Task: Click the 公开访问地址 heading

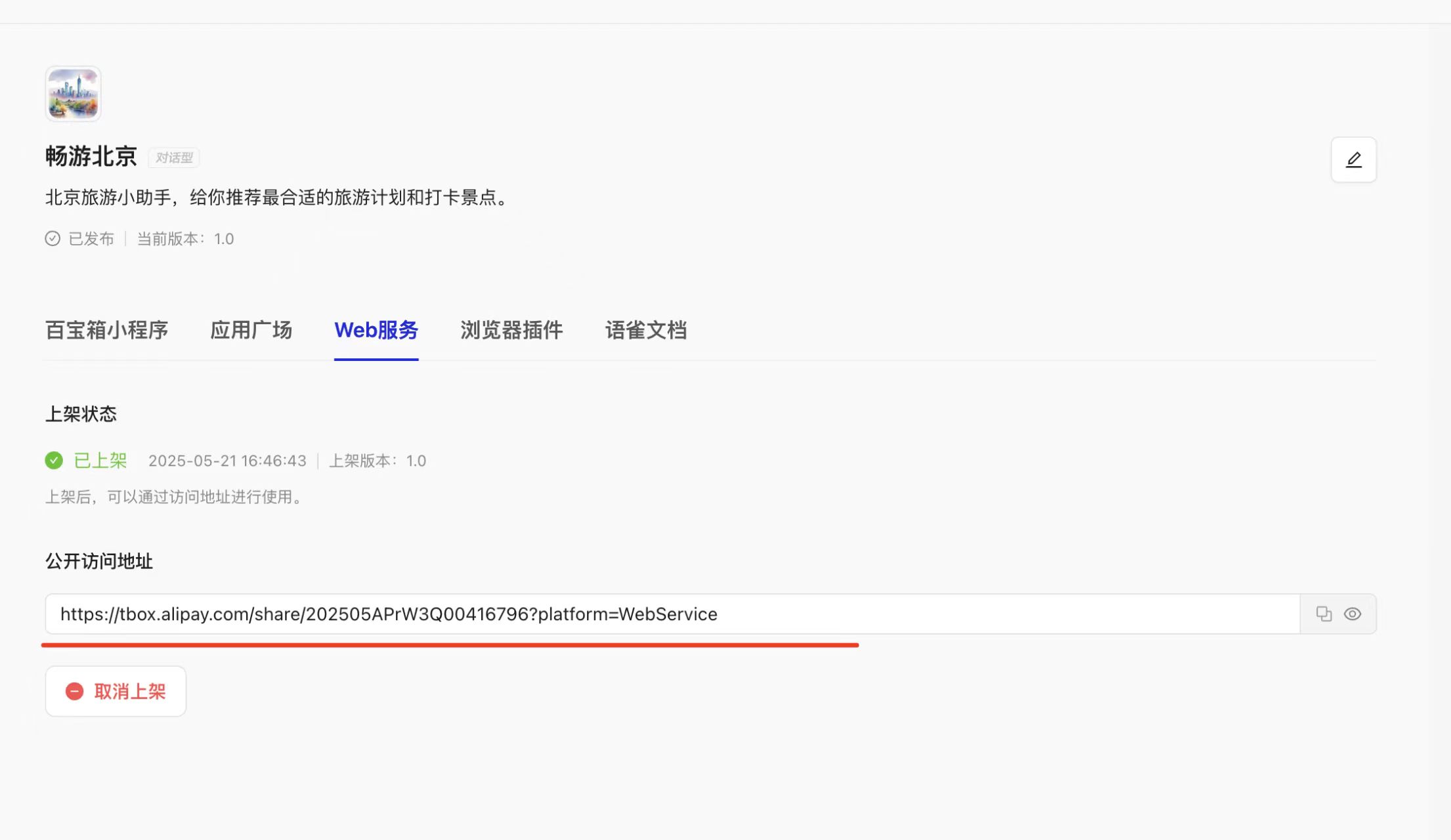Action: [99, 561]
